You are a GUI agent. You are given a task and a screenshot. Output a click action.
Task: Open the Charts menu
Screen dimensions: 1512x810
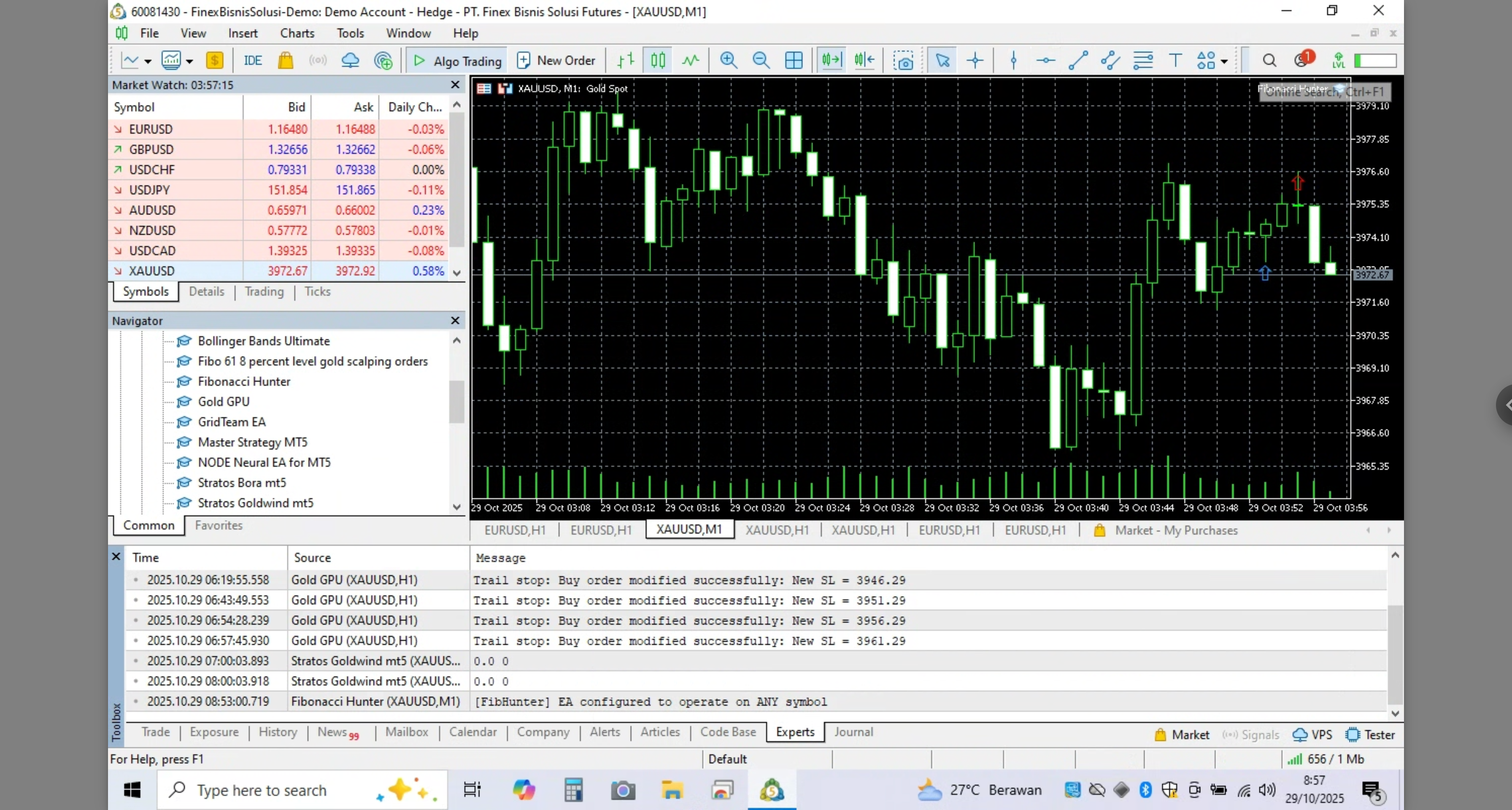click(297, 33)
